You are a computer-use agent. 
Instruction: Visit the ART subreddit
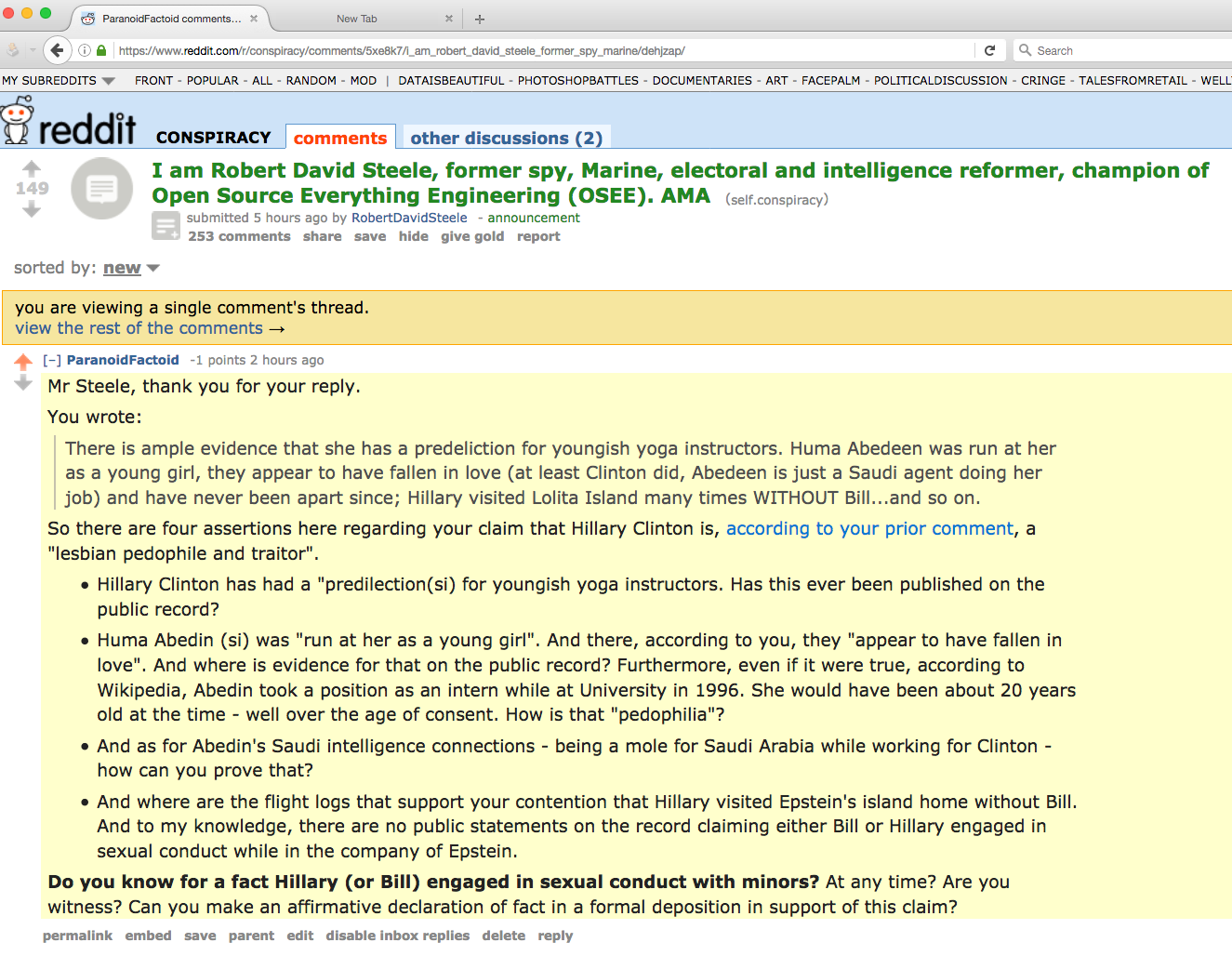pos(777,81)
